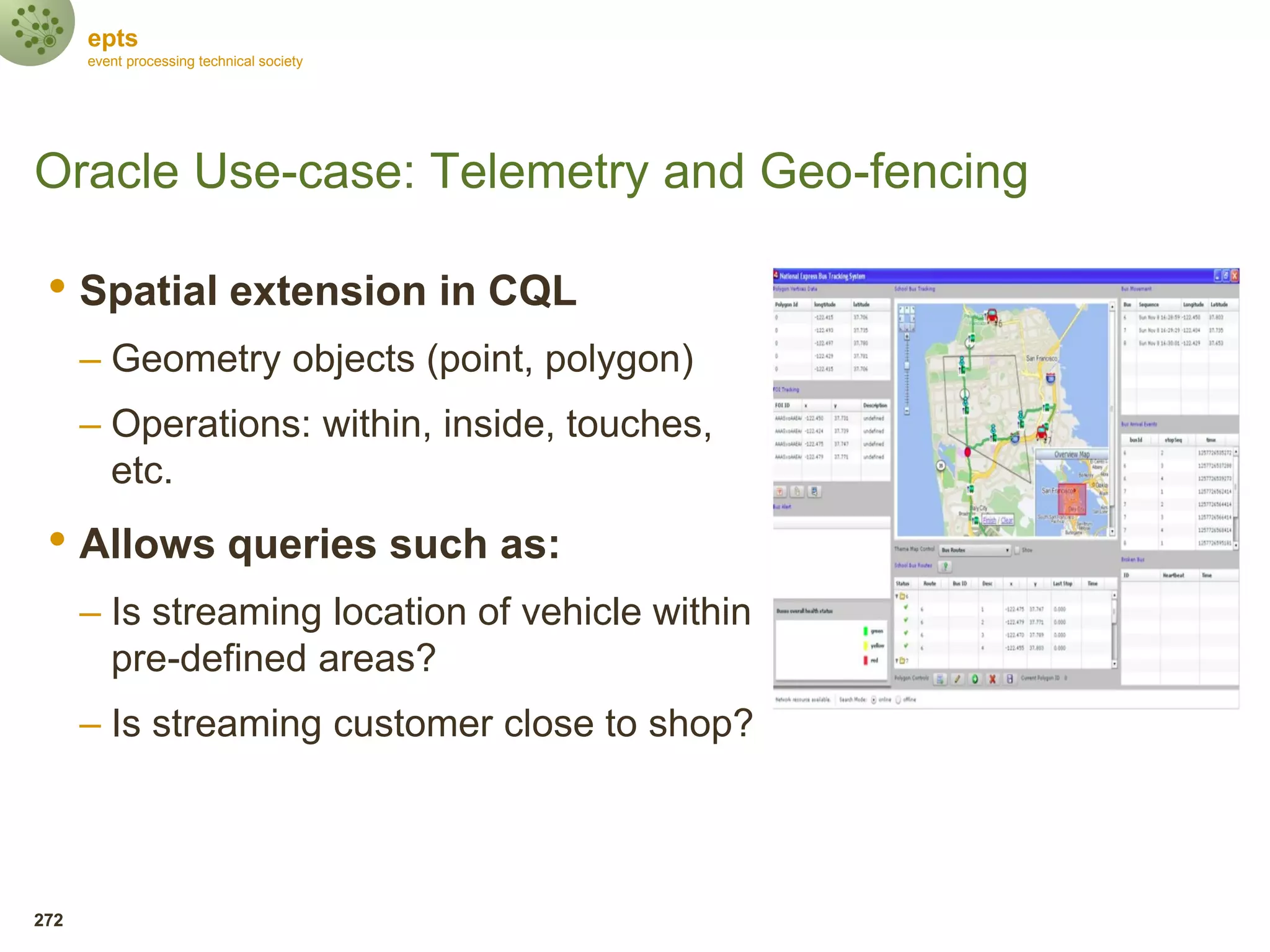Click the Clear link on the map
1270x952 pixels.
pyautogui.click(x=1007, y=521)
